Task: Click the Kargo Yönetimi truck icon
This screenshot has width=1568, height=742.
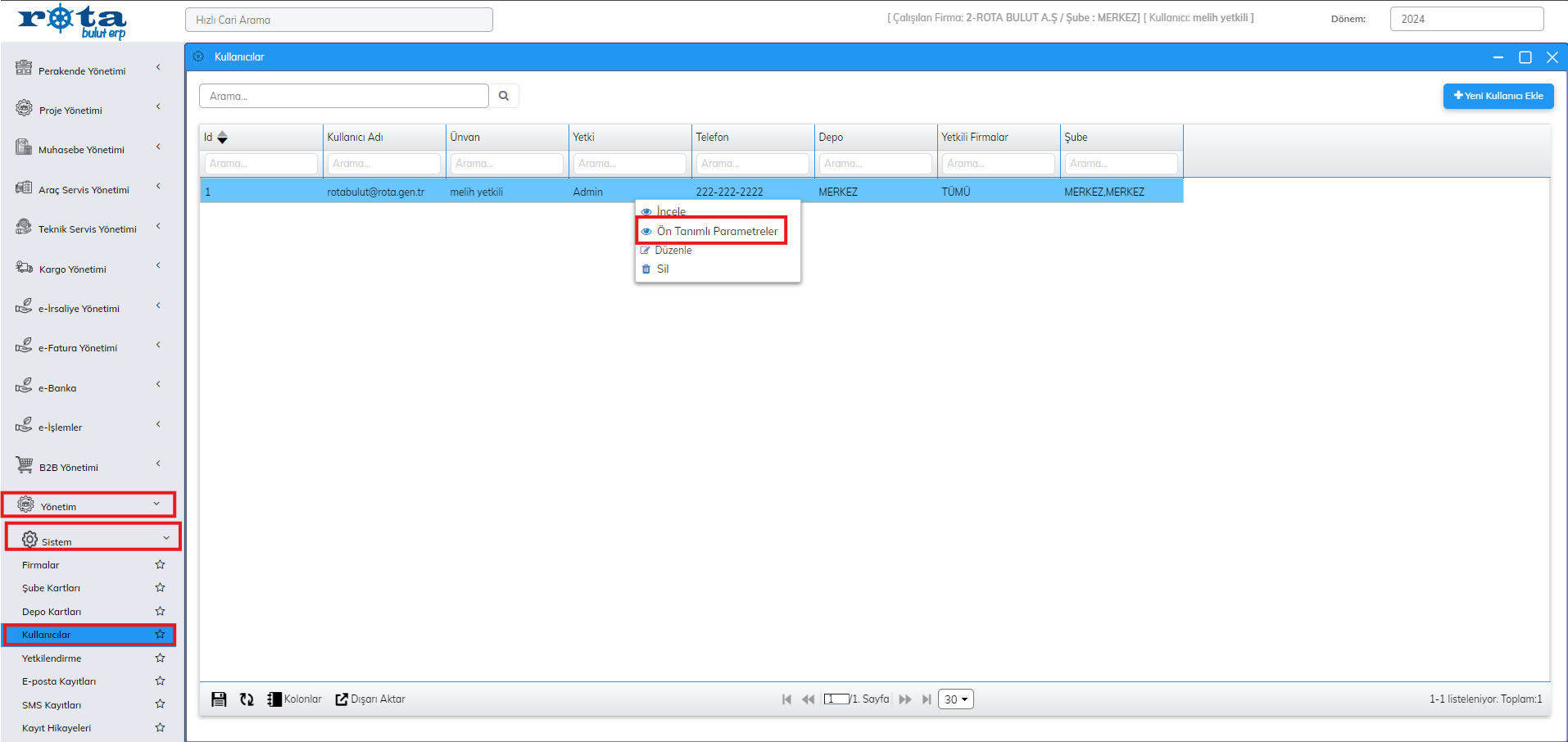Action: tap(25, 268)
